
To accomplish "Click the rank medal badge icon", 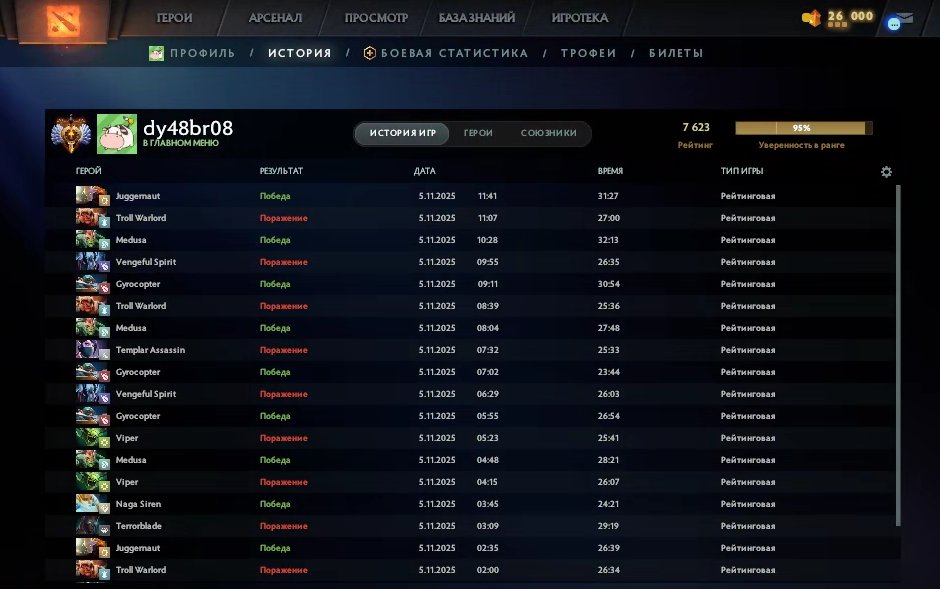I will click(69, 134).
